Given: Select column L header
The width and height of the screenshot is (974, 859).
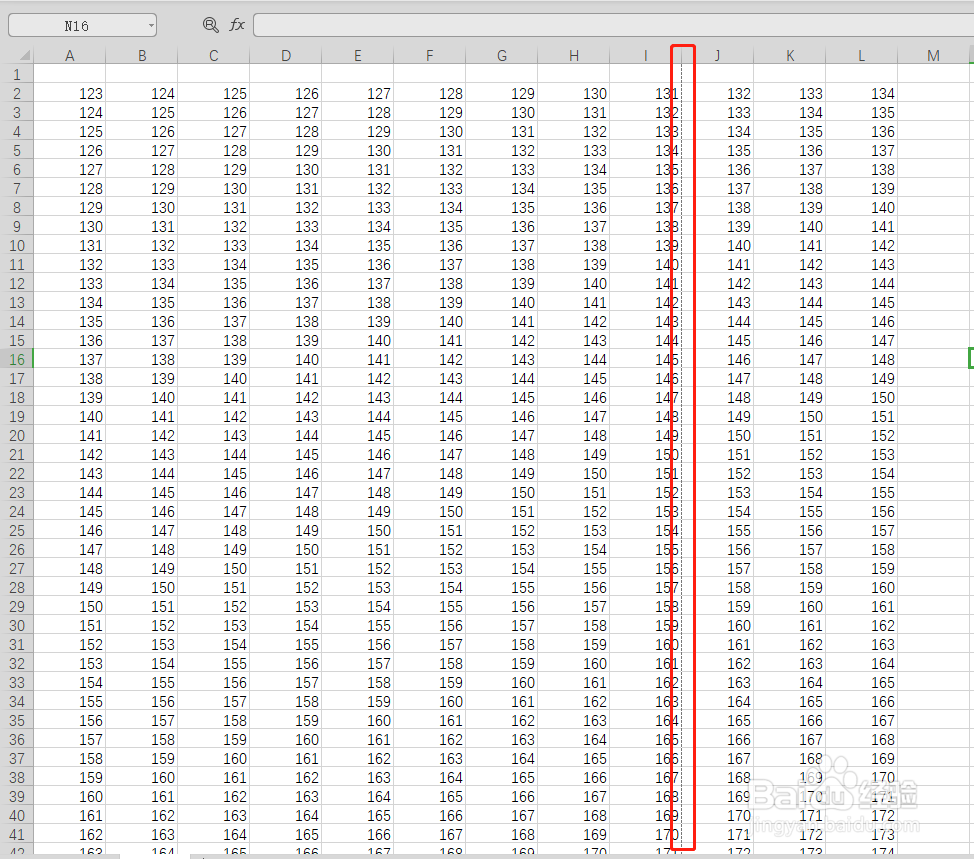Looking at the screenshot, I should 862,55.
